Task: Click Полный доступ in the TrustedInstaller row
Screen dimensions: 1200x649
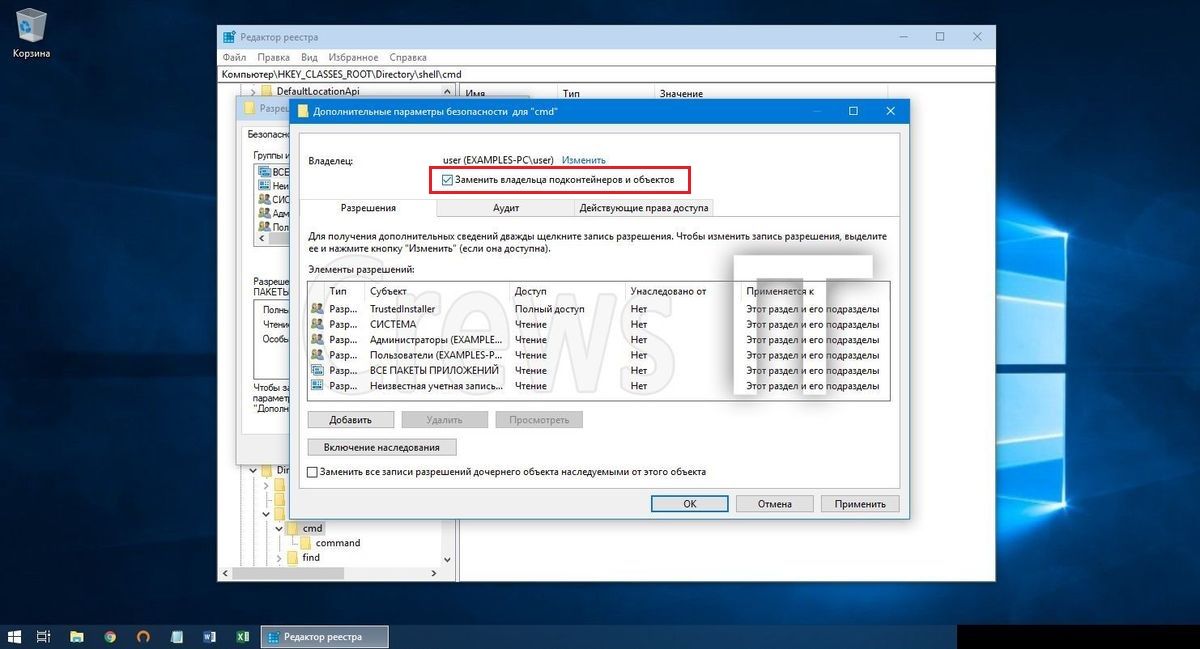Action: [x=549, y=309]
